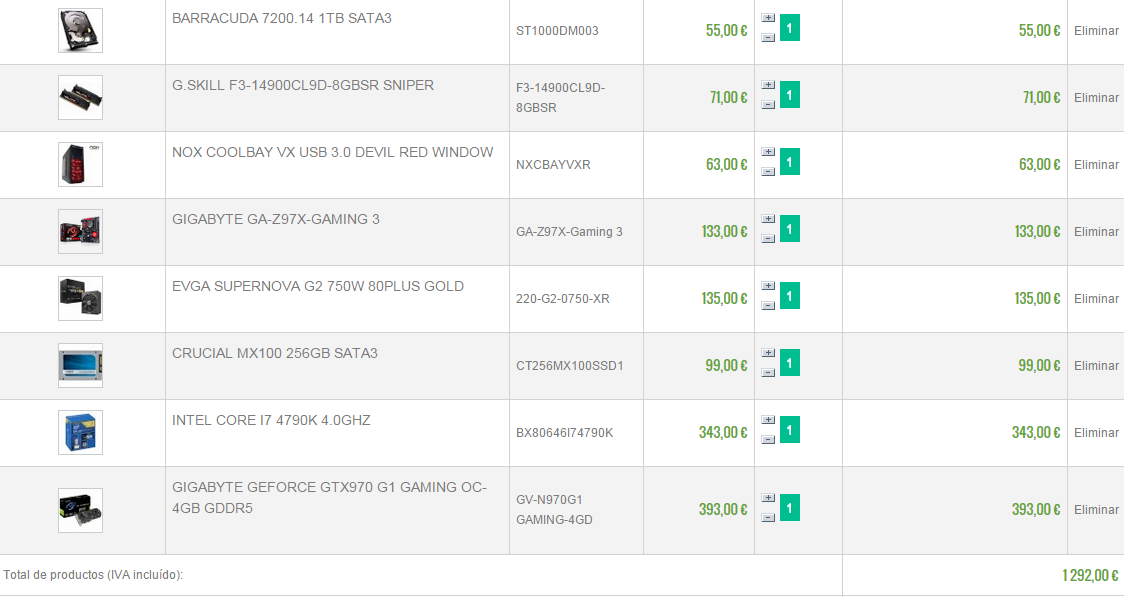1124x597 pixels.
Task: Open G.SKILL F3-14900CL9D-8GBSR SNIPER product link
Action: point(303,85)
